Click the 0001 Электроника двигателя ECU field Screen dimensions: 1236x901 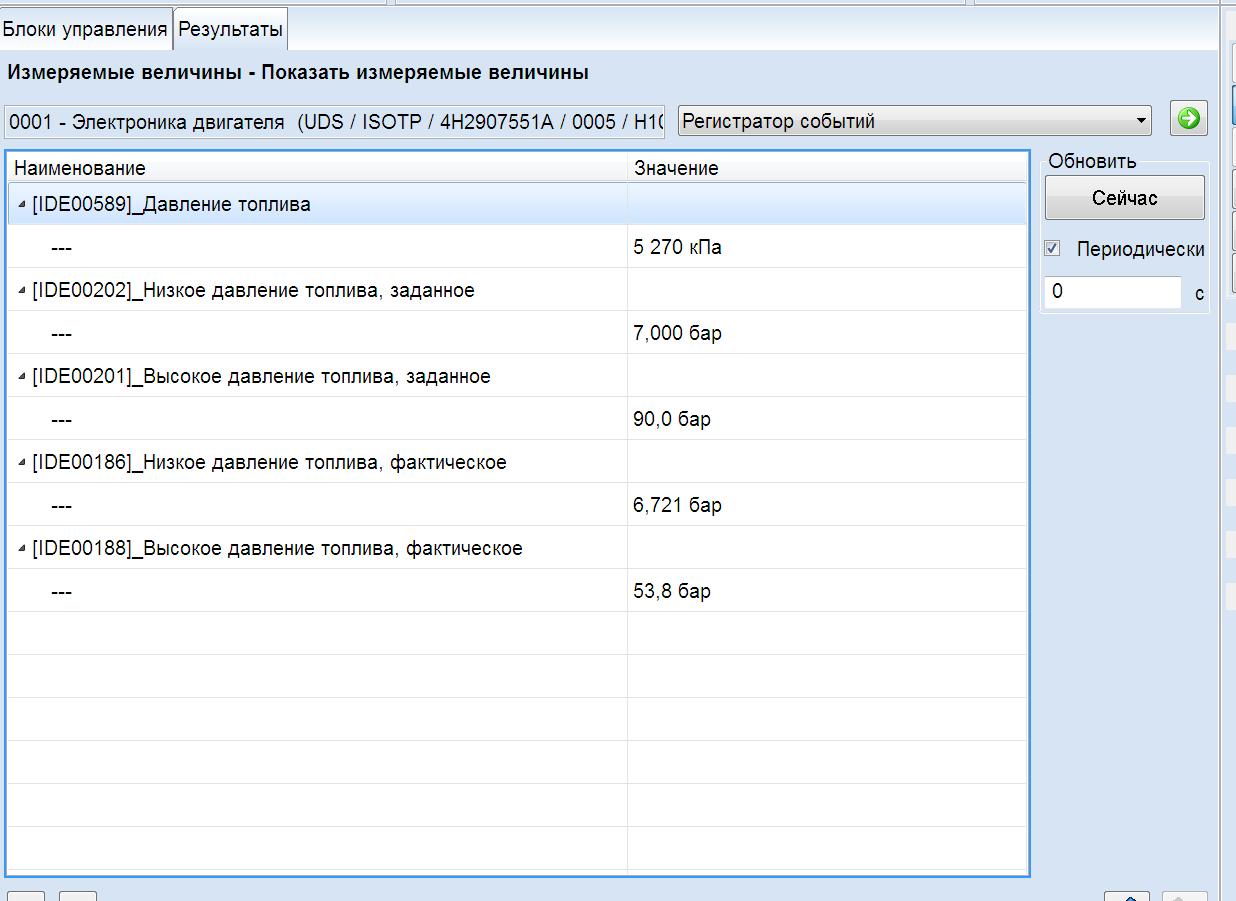[334, 122]
